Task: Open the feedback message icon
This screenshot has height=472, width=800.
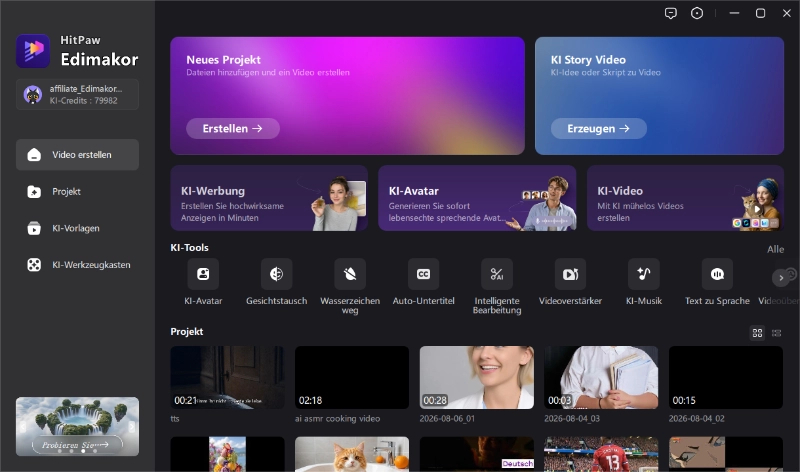Action: click(x=671, y=13)
